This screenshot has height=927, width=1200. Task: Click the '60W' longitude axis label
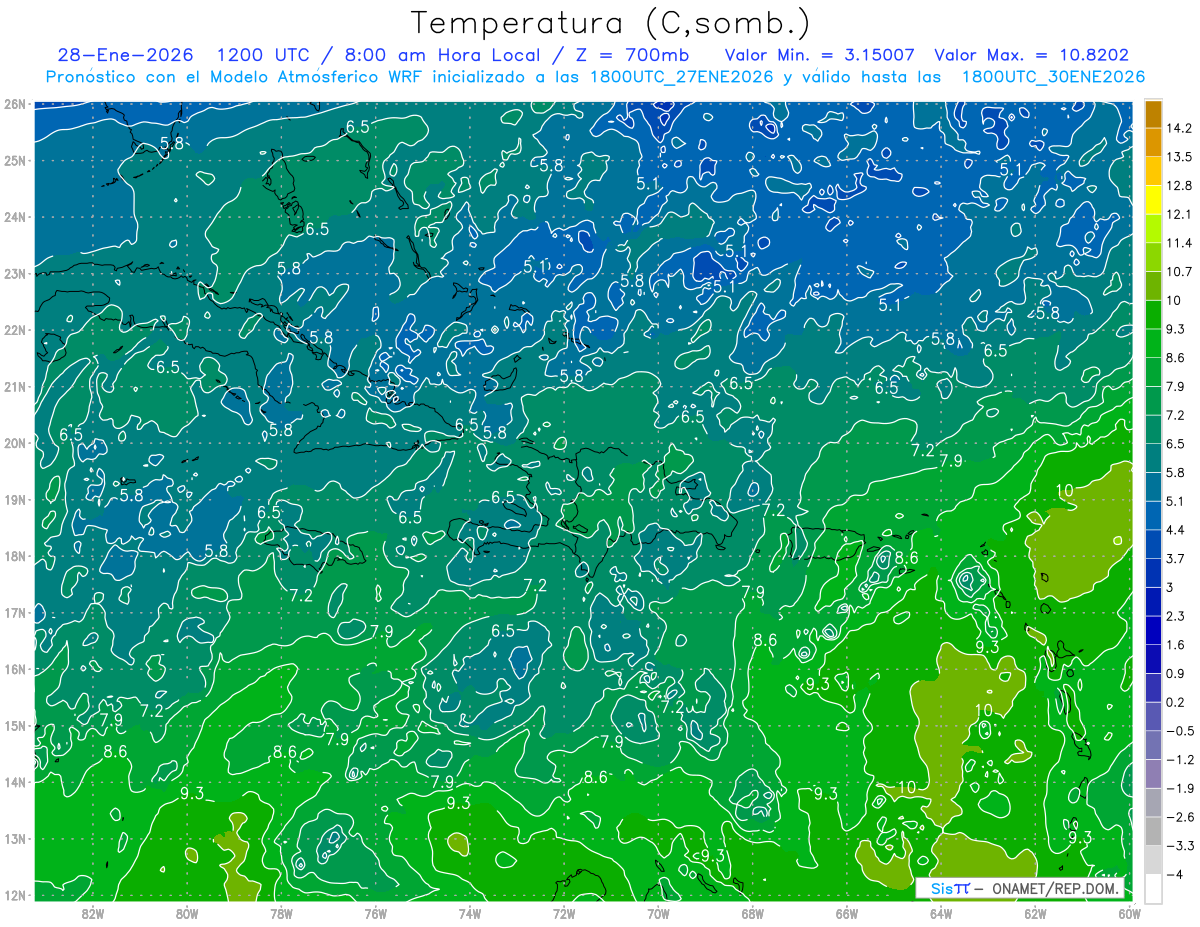1129,913
